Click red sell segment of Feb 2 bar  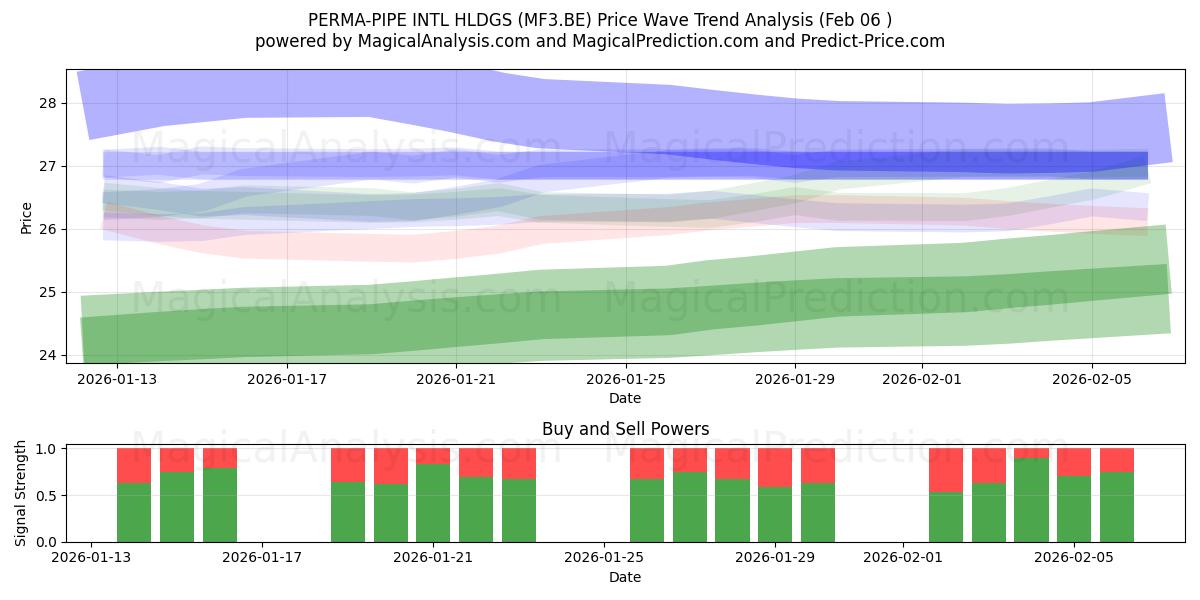[946, 470]
